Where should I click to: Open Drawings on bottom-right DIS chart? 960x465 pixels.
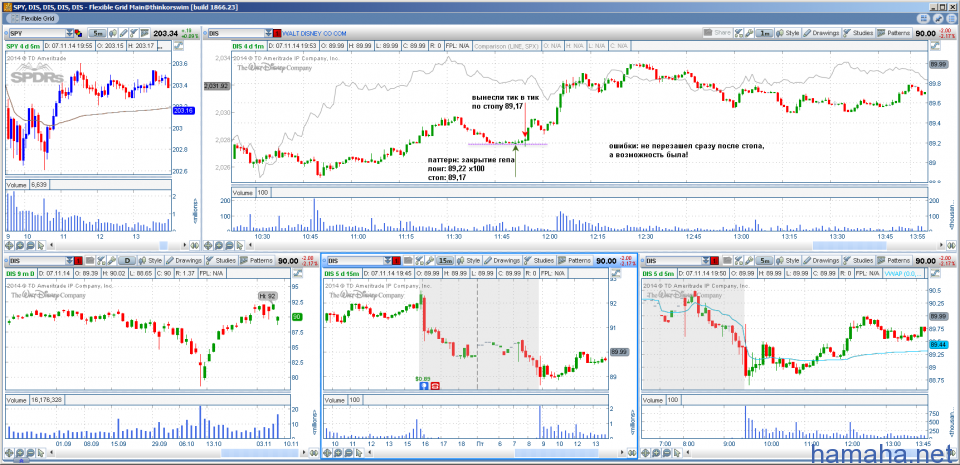click(x=821, y=260)
